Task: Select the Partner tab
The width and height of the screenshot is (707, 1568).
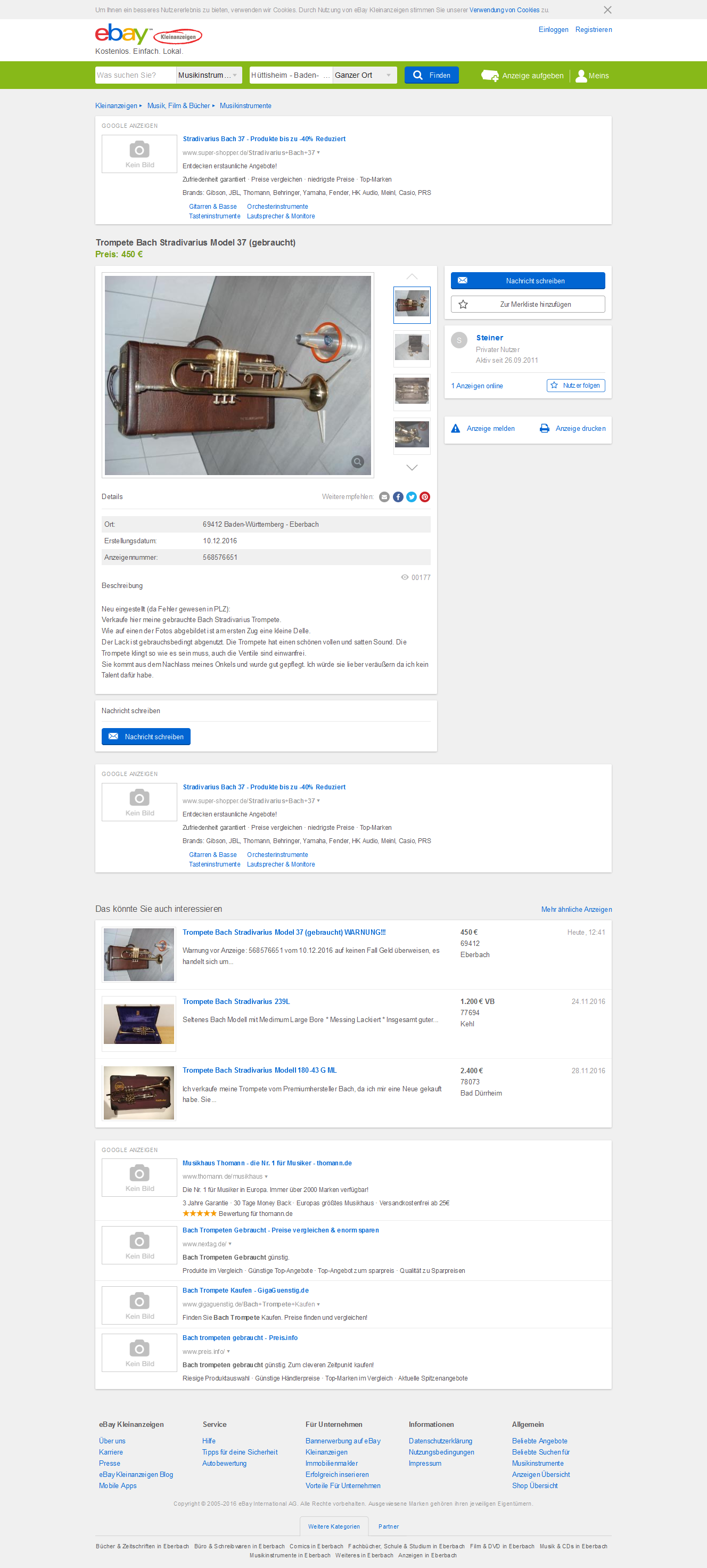Action: pos(388,1526)
